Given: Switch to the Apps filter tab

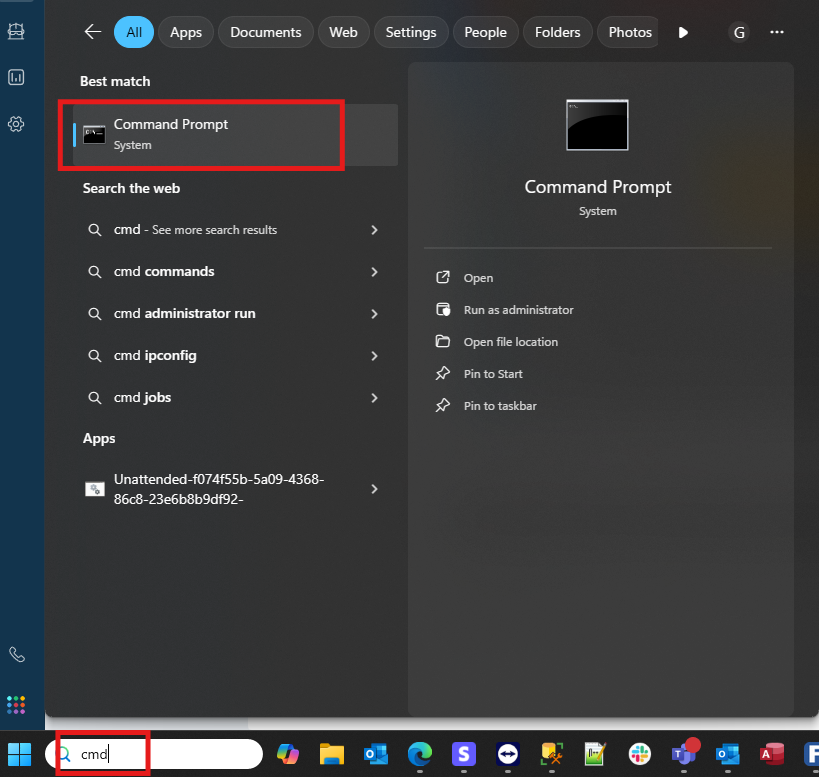Looking at the screenshot, I should (186, 32).
